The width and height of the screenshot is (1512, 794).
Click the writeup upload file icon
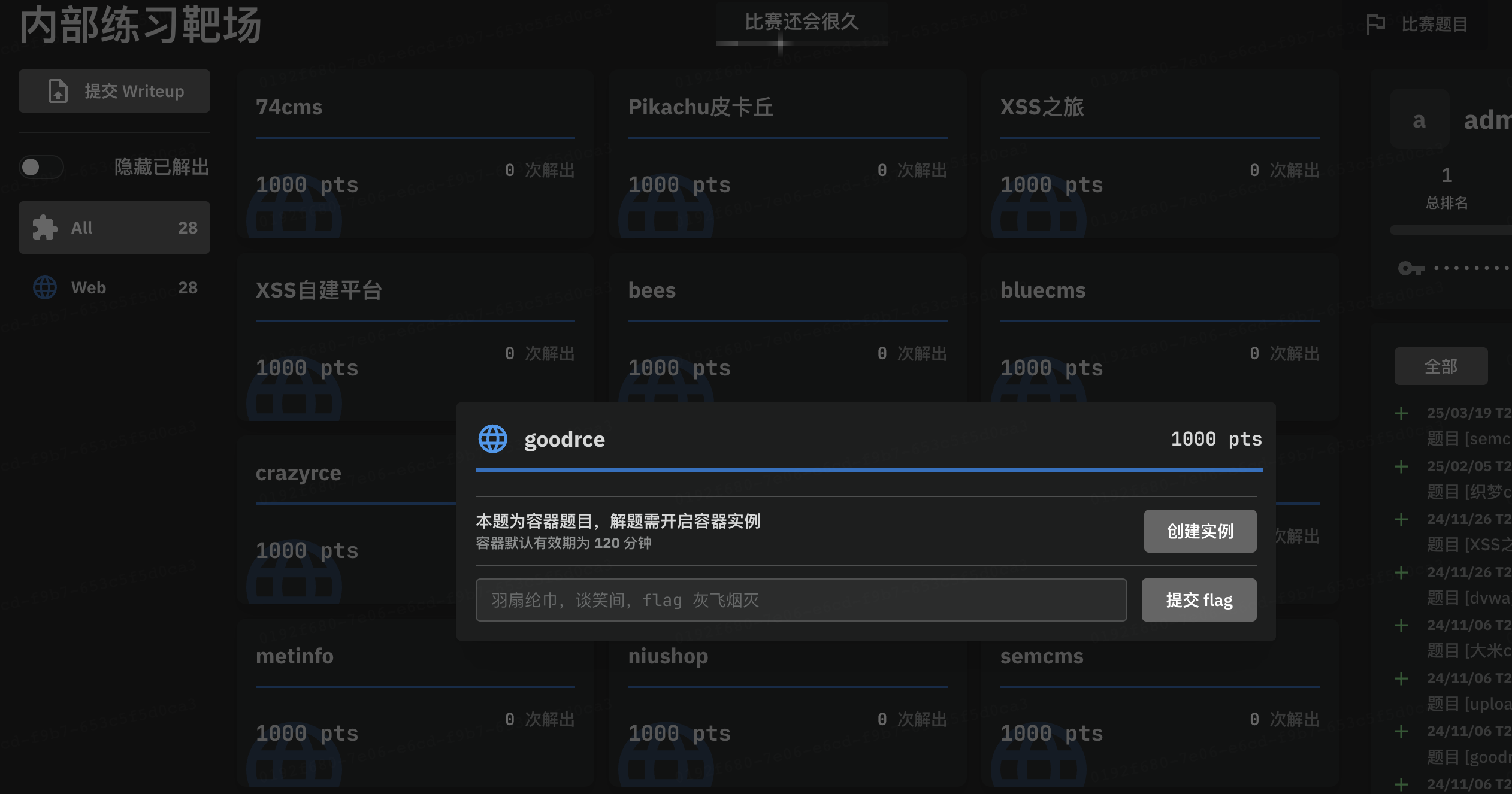[x=58, y=91]
